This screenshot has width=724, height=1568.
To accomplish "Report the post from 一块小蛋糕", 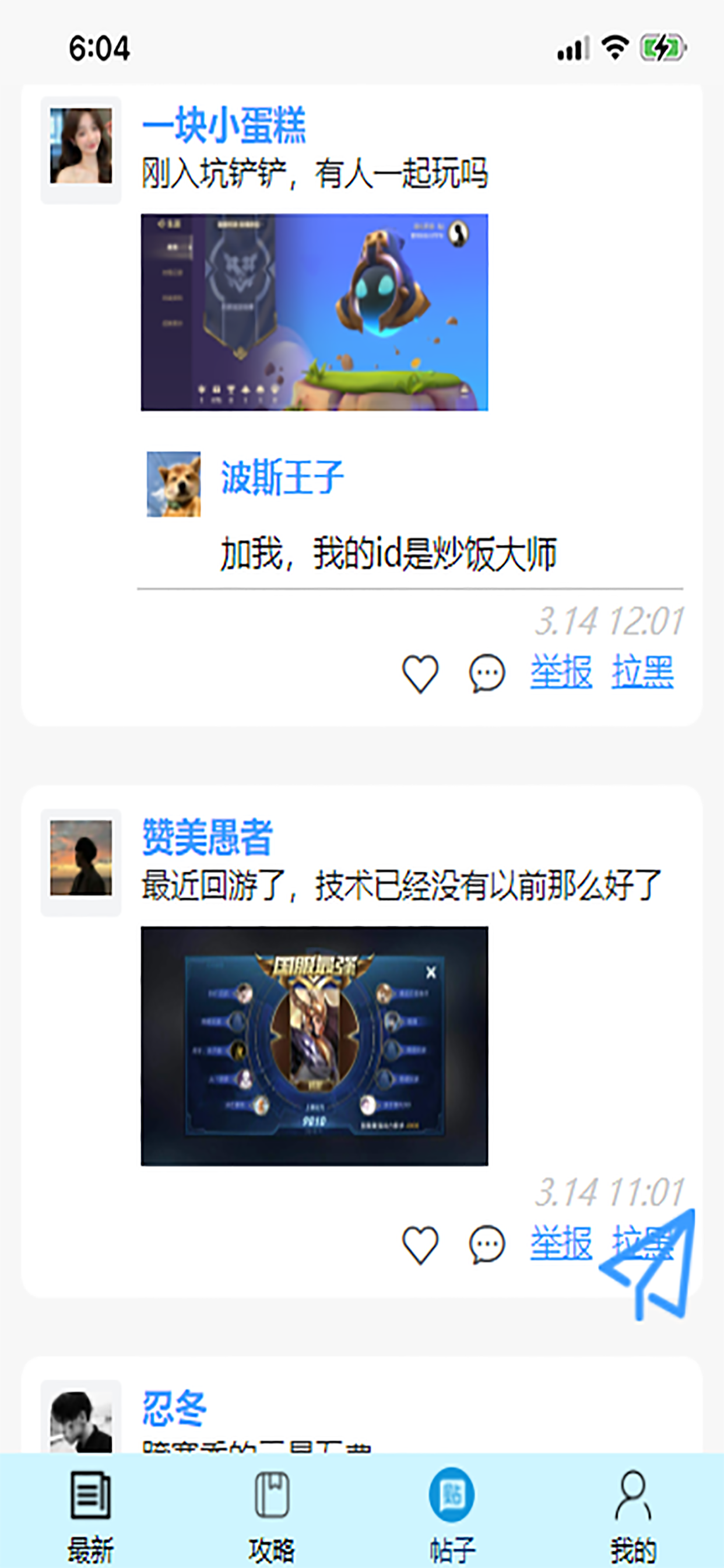I will [x=560, y=672].
